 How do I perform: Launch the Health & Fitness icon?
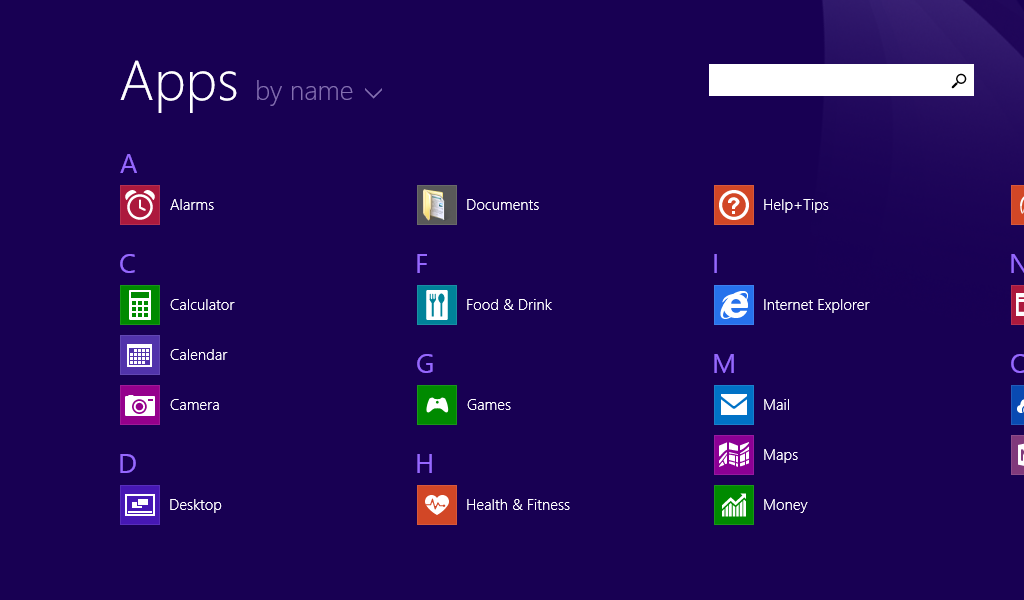click(x=437, y=505)
